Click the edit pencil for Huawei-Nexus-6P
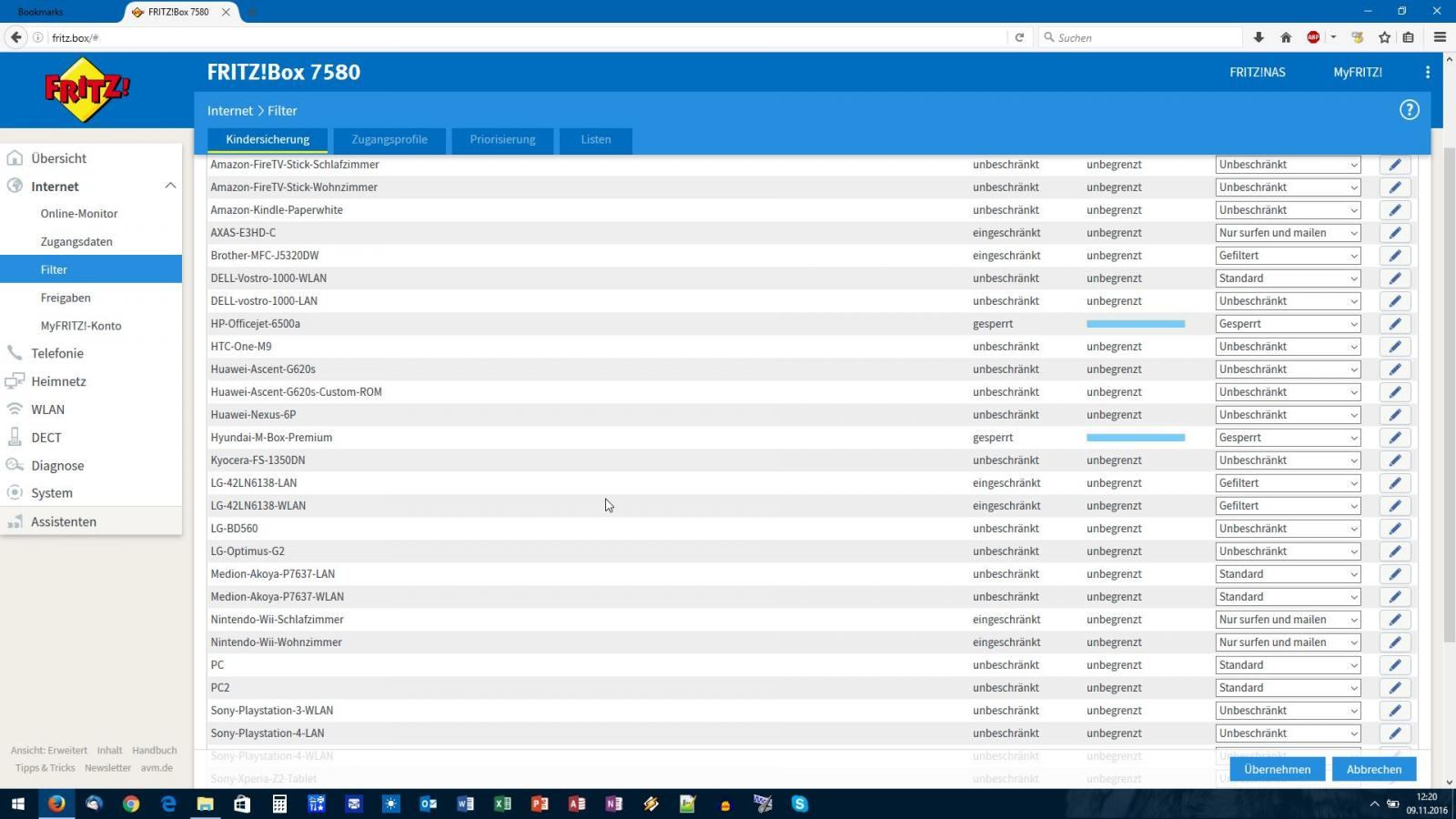Image resolution: width=1456 pixels, height=819 pixels. click(x=1394, y=415)
